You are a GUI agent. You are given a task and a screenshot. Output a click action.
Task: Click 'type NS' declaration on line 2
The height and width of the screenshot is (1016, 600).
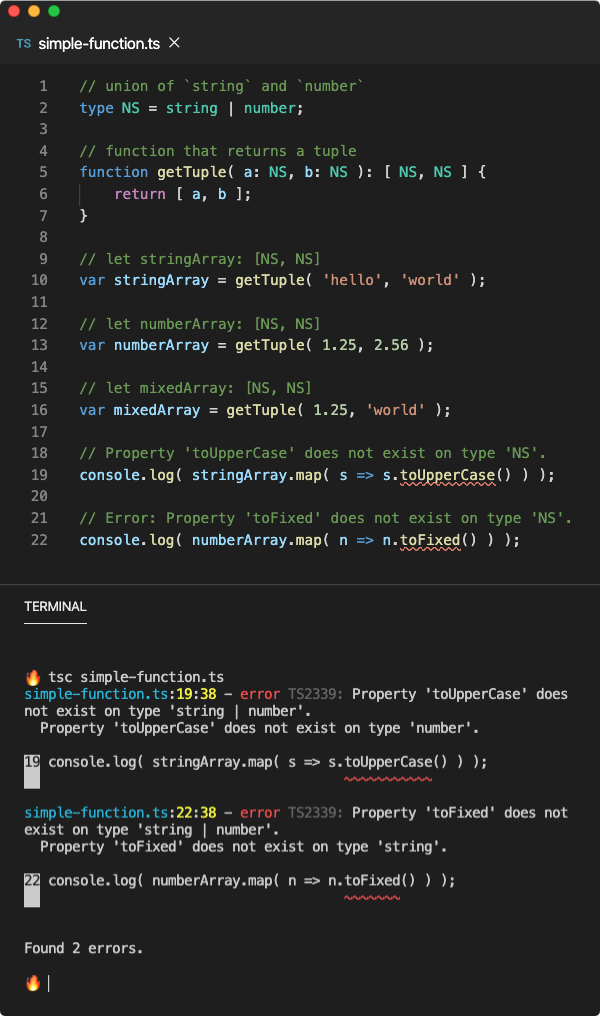point(110,108)
